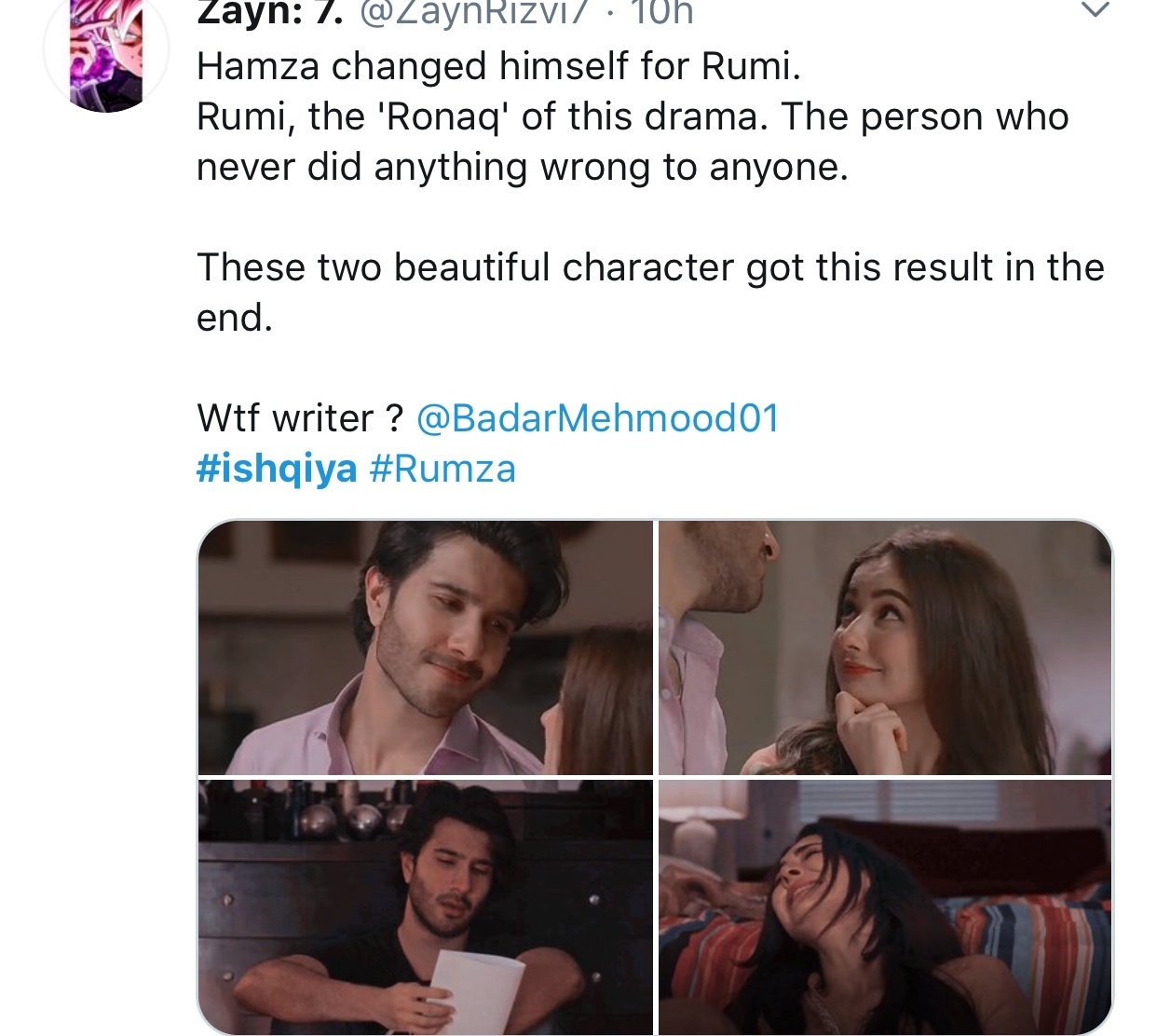Screen dimensions: 1157x1036
Task: Tap the line 'These two beautiful character'
Action: tap(650, 267)
